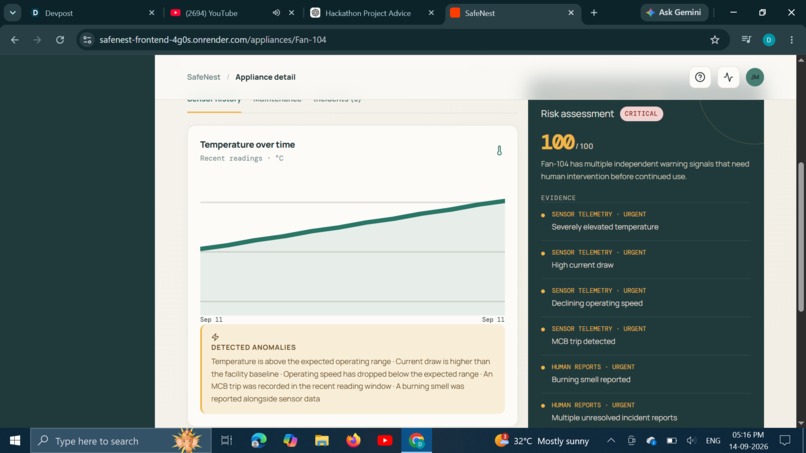The height and width of the screenshot is (453, 806).
Task: Select 'MCB trip detected' evidence
Action: point(583,341)
